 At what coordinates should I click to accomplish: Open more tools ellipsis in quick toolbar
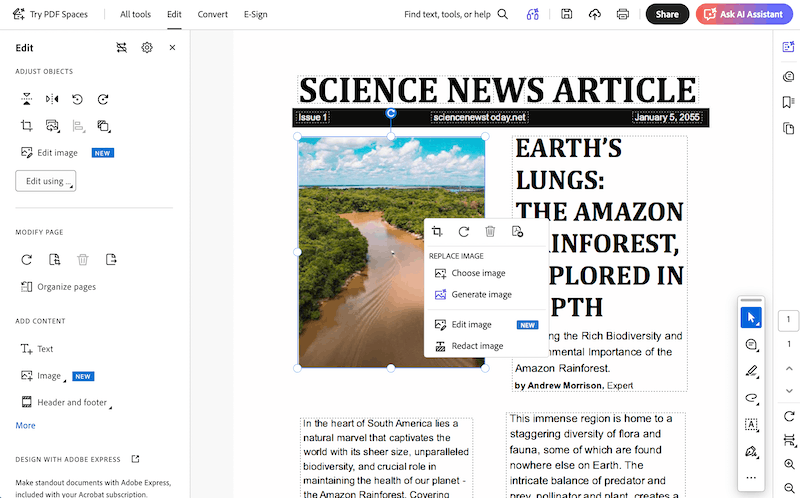pyautogui.click(x=751, y=478)
